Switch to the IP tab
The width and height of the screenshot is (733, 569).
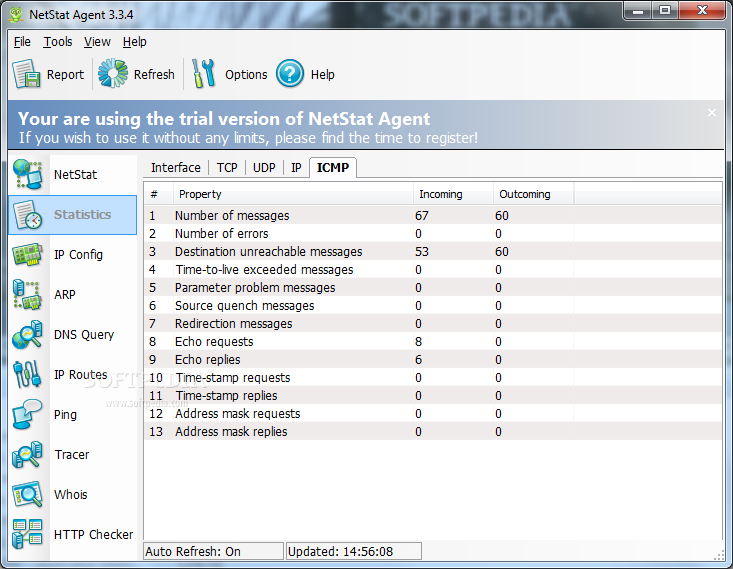[x=296, y=167]
